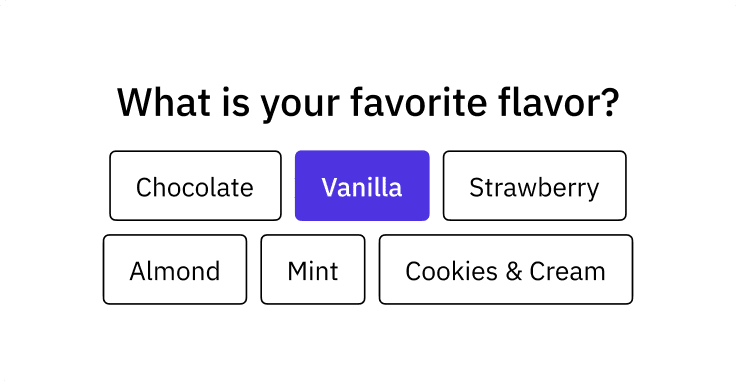Screen dimensions: 736x381
Task: Pick the widest button, Cookies & Cream
Action: click(x=506, y=269)
